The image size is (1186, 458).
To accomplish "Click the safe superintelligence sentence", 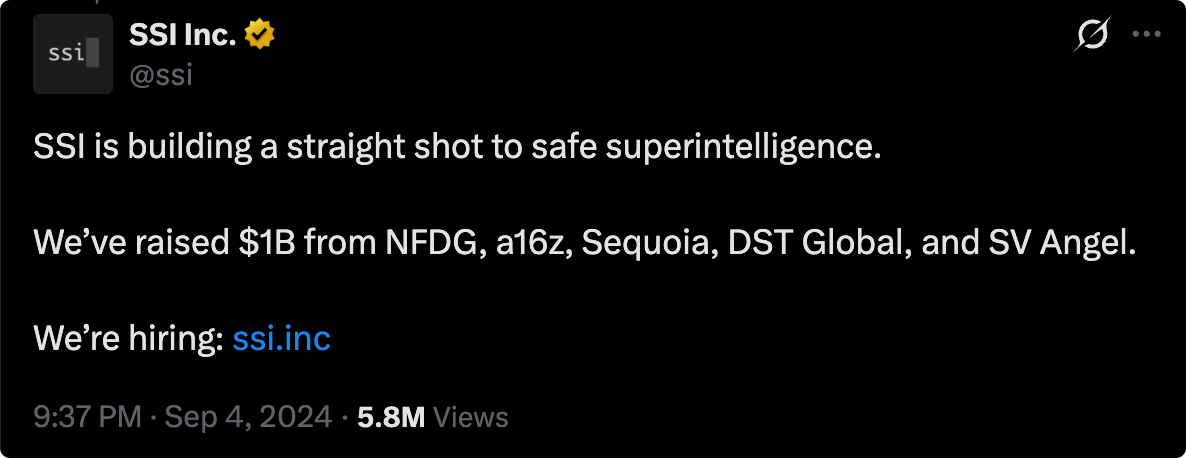I will tap(457, 148).
